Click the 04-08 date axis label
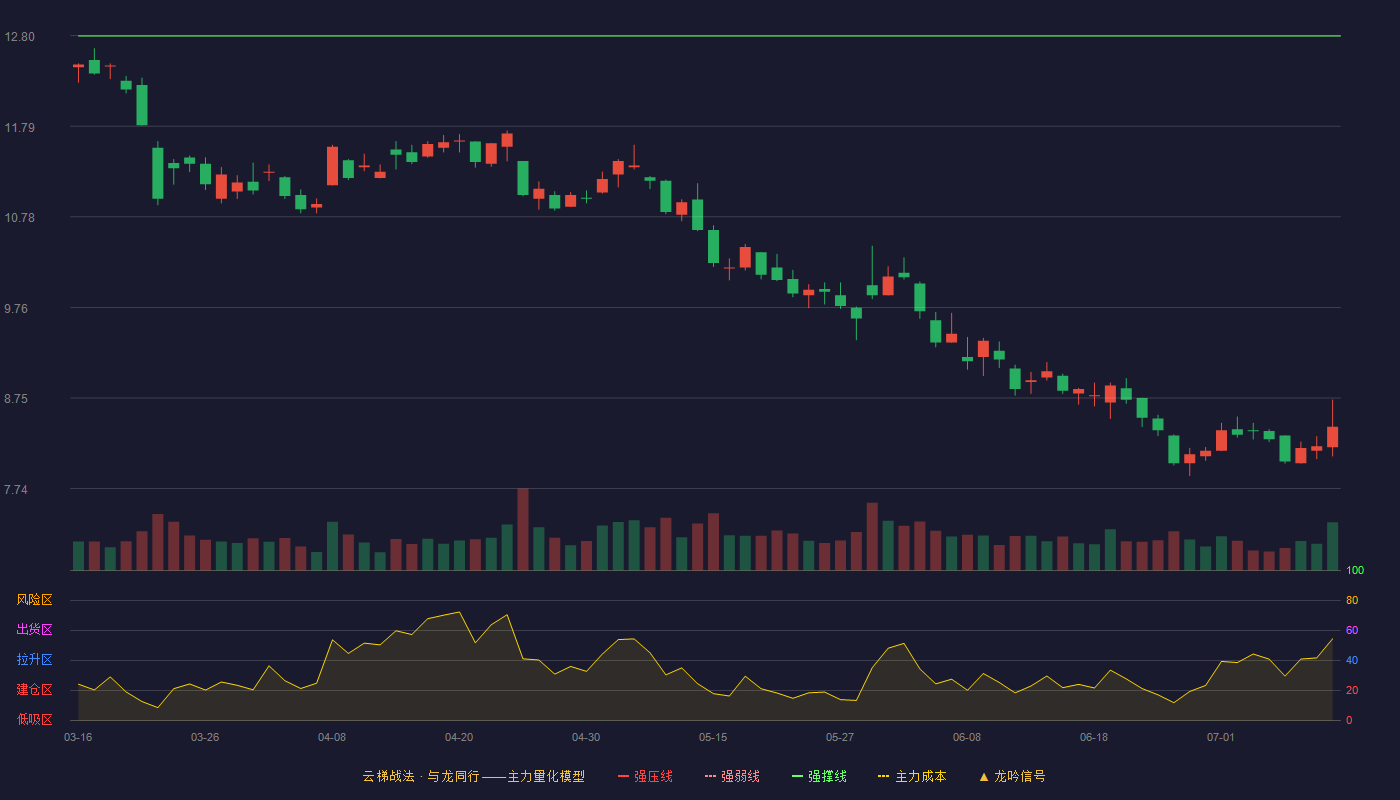Viewport: 1400px width, 800px height. [332, 737]
